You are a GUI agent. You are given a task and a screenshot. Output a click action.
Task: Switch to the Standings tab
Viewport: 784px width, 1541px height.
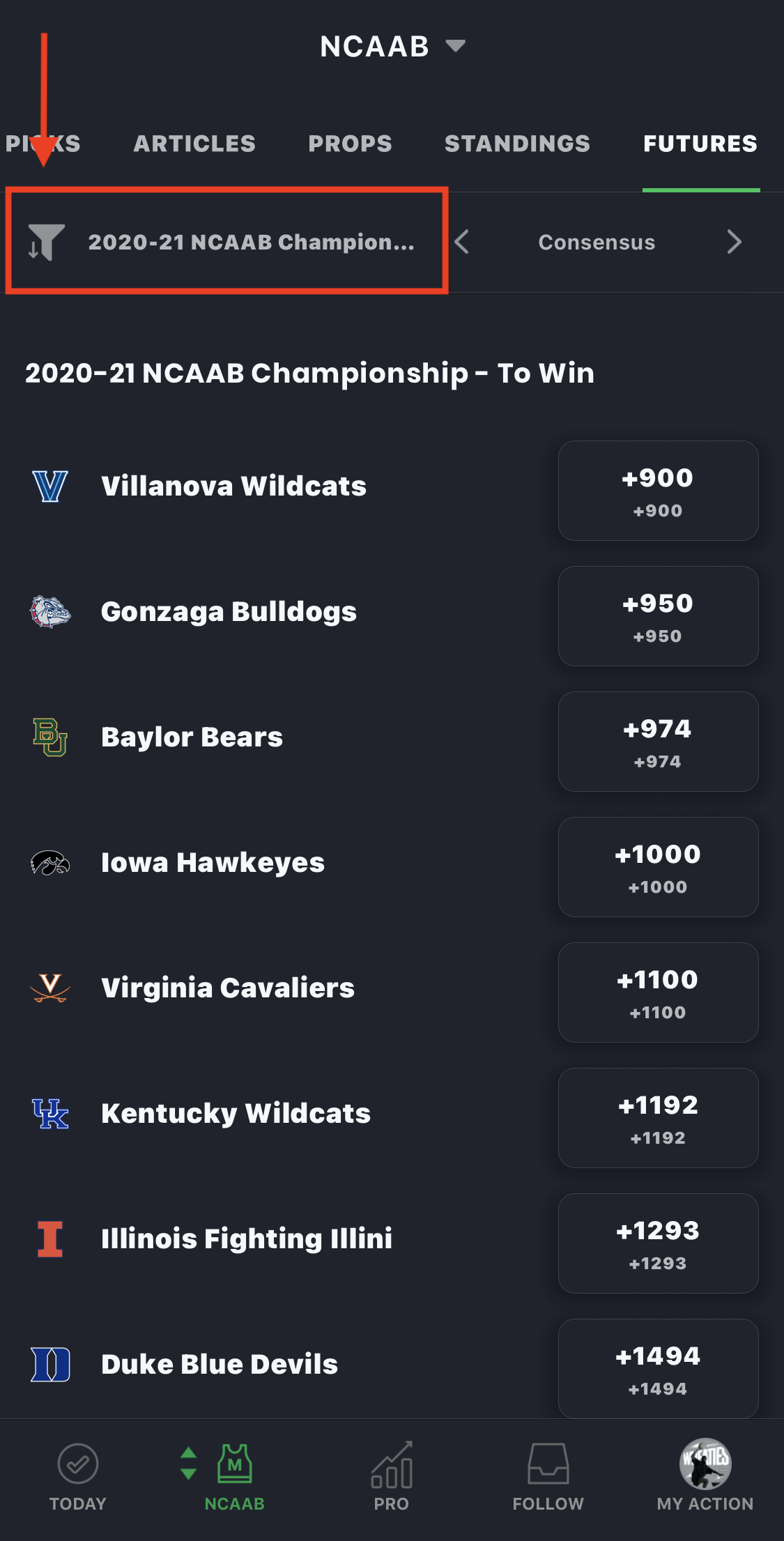(x=517, y=144)
